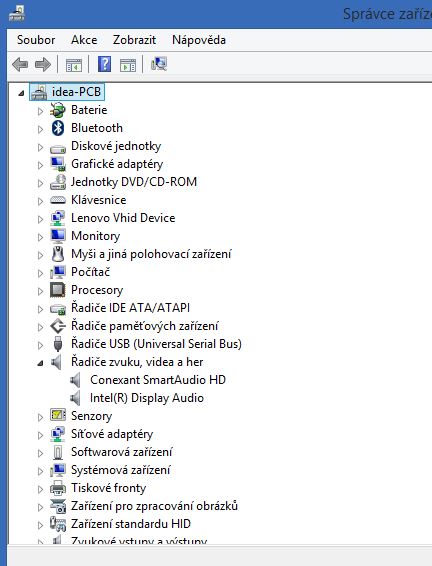Viewport: 432px width, 566px height.
Task: Expand the Procesory category
Action: click(40, 291)
